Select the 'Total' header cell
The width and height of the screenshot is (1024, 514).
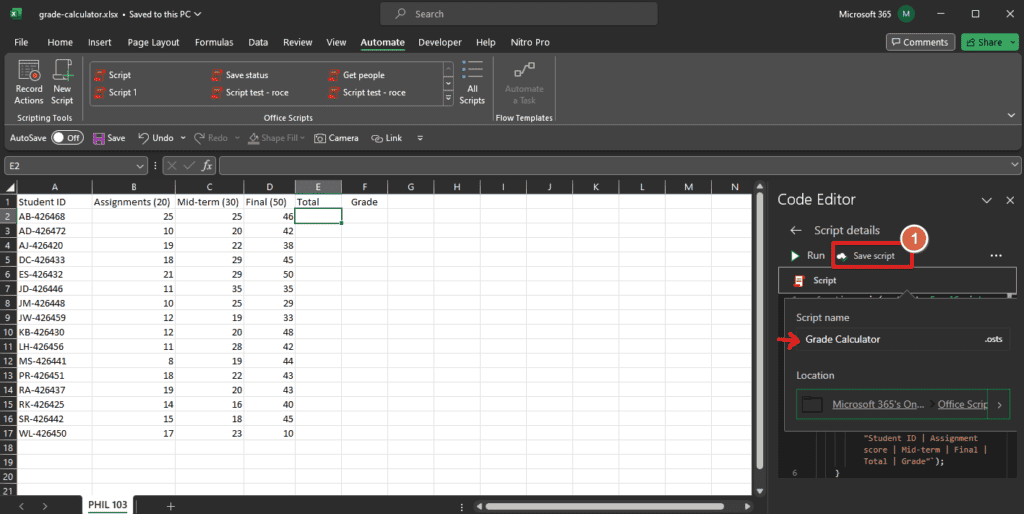pos(318,202)
